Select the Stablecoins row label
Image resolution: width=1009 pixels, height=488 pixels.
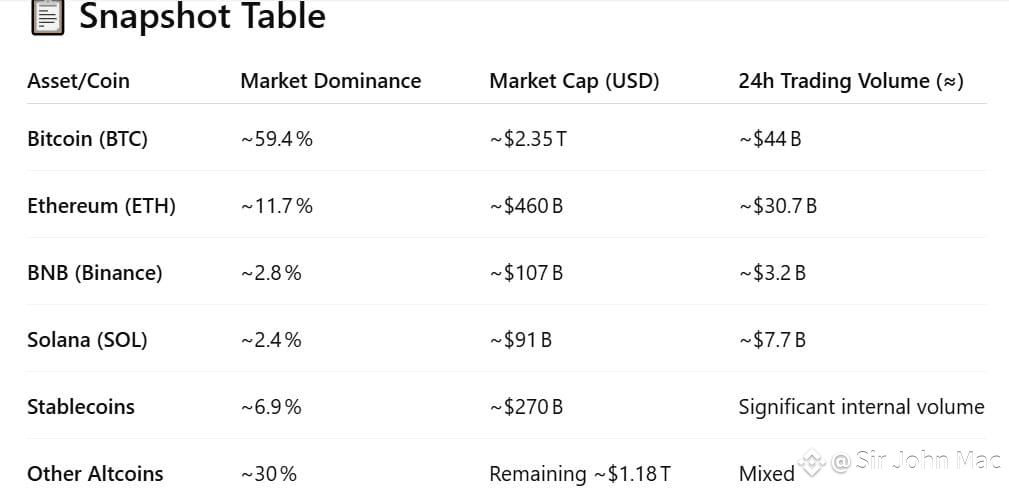(81, 407)
